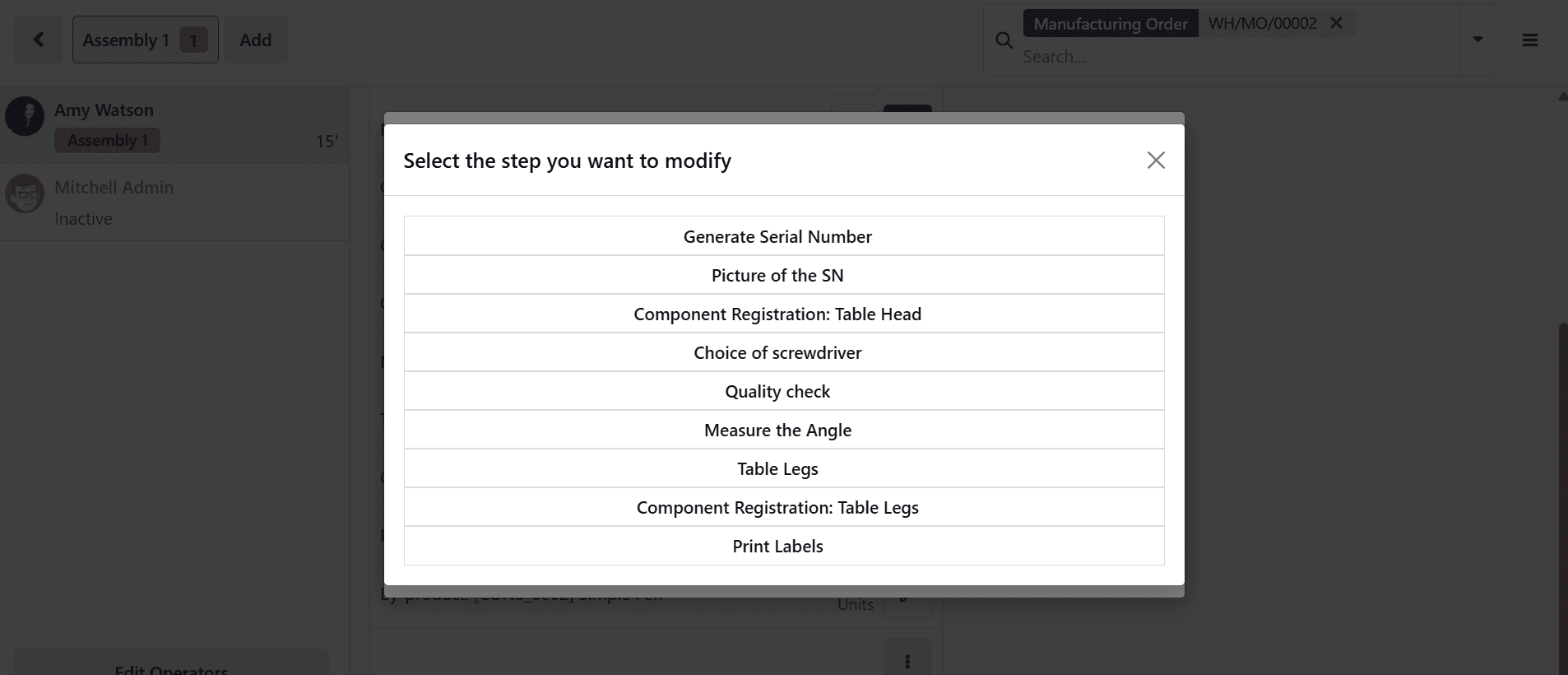
Task: Click inside the Search input field
Action: coord(1152,56)
